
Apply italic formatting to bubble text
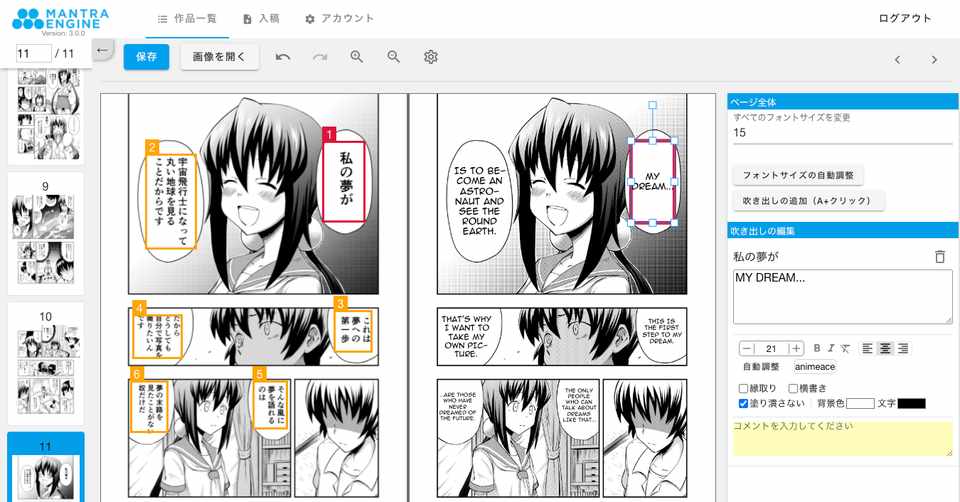(x=831, y=348)
